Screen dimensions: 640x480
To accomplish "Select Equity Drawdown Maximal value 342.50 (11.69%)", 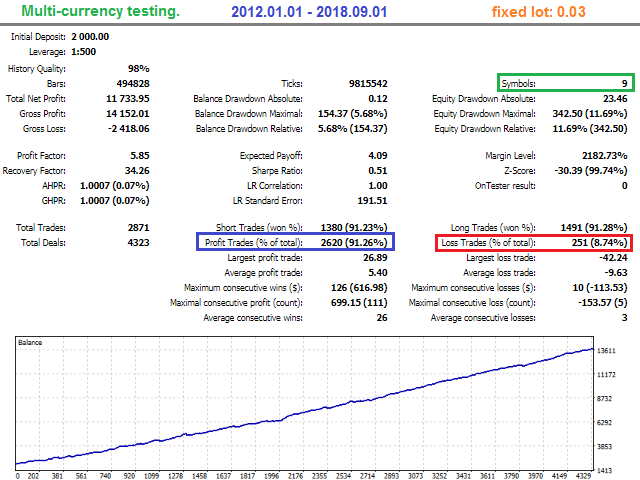I will tap(590, 114).
